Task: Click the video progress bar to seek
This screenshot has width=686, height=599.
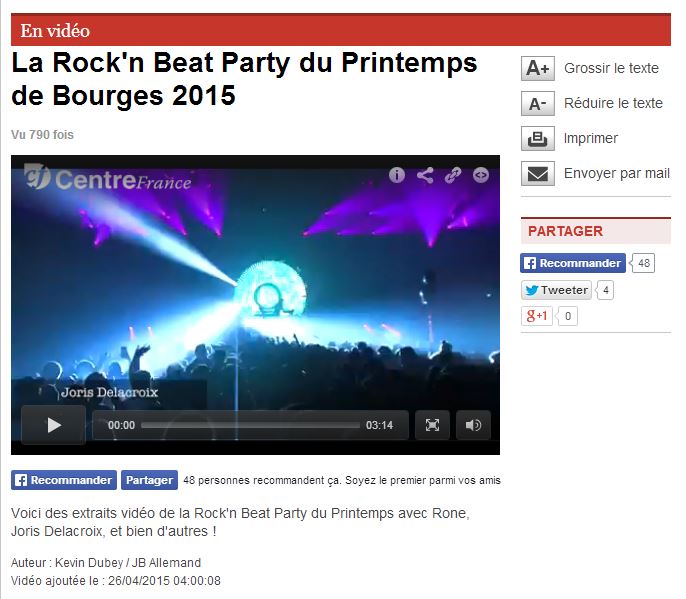Action: tap(250, 425)
